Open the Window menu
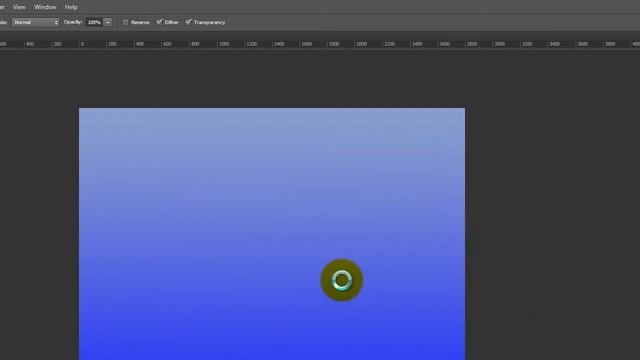 tap(45, 7)
